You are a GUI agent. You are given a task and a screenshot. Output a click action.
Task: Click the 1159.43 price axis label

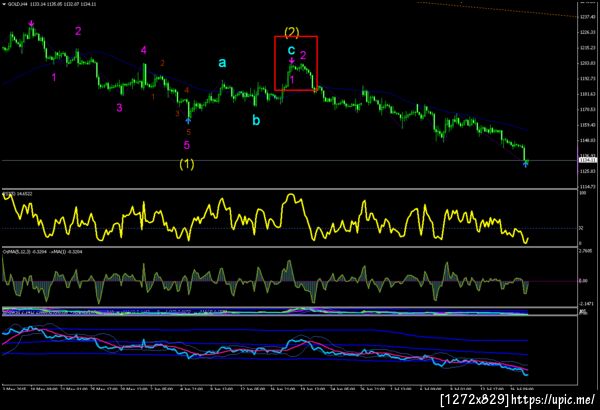tap(588, 125)
